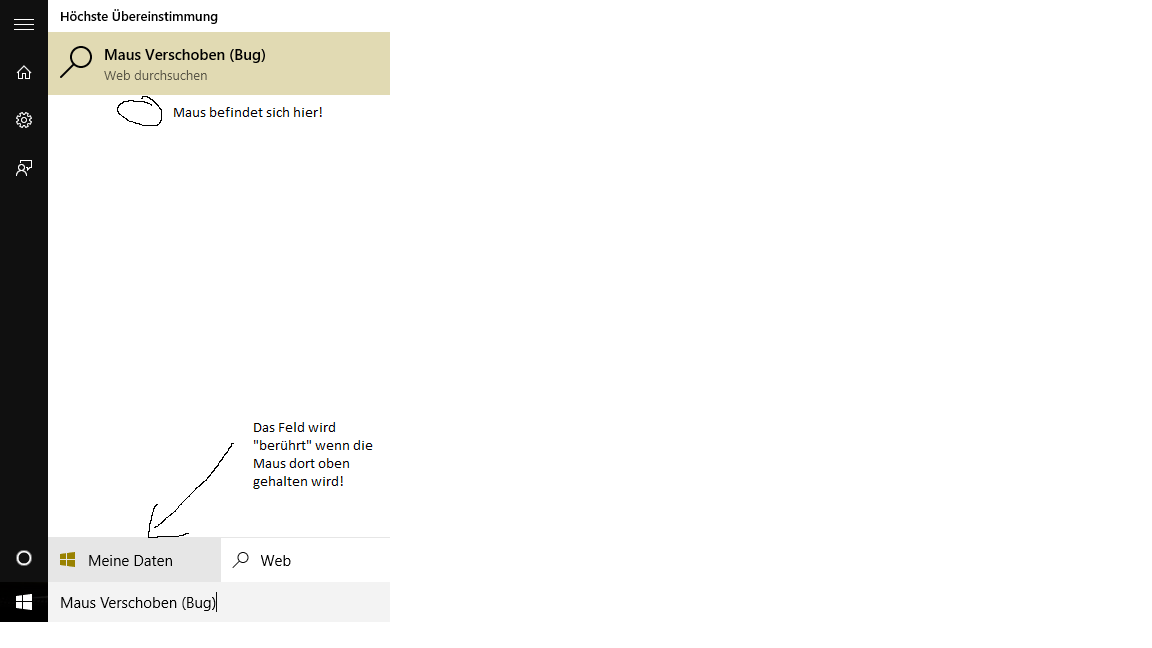Click the 'Web durchsuchen' subtitle link

click(156, 76)
